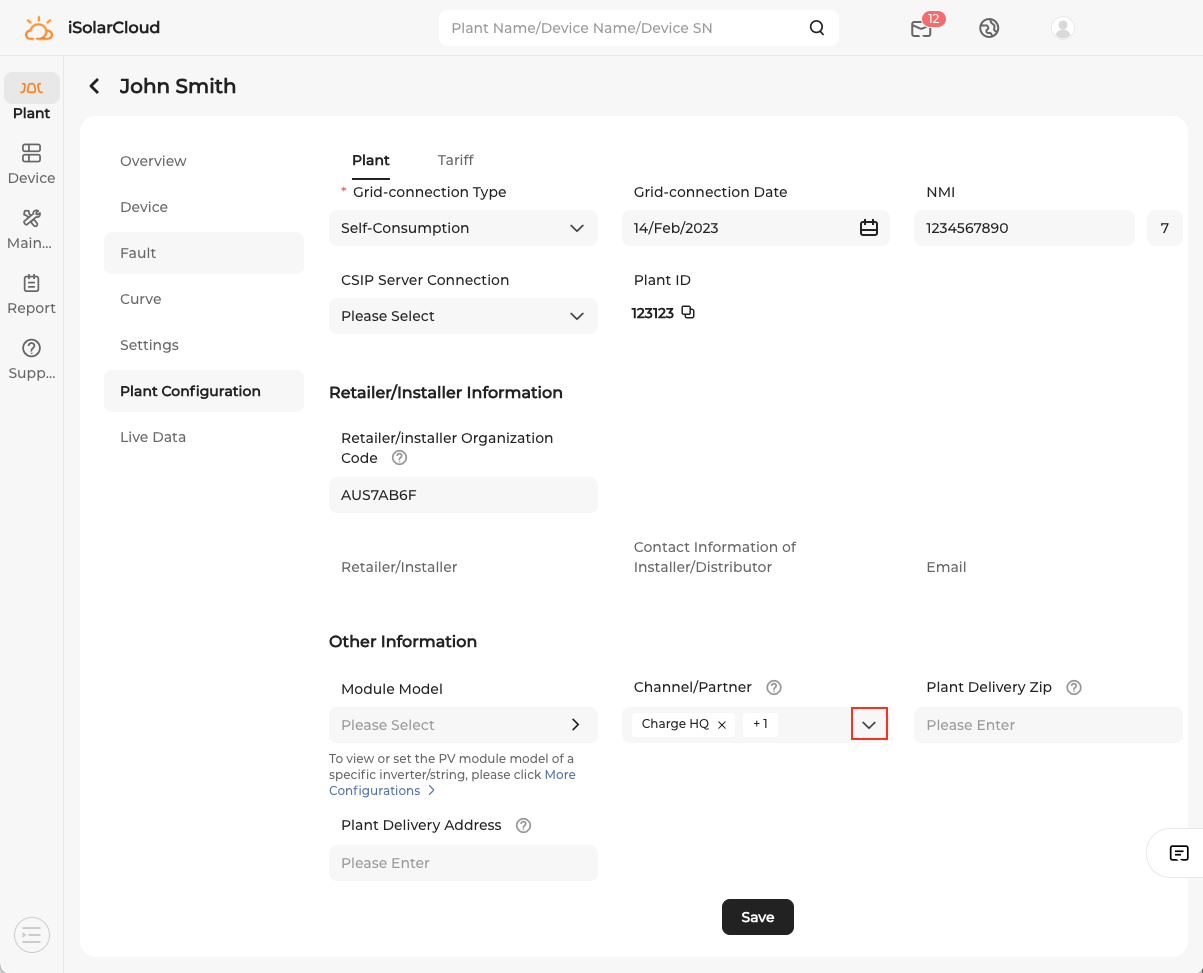Click the globe language icon
The width and height of the screenshot is (1203, 973).
pos(989,28)
